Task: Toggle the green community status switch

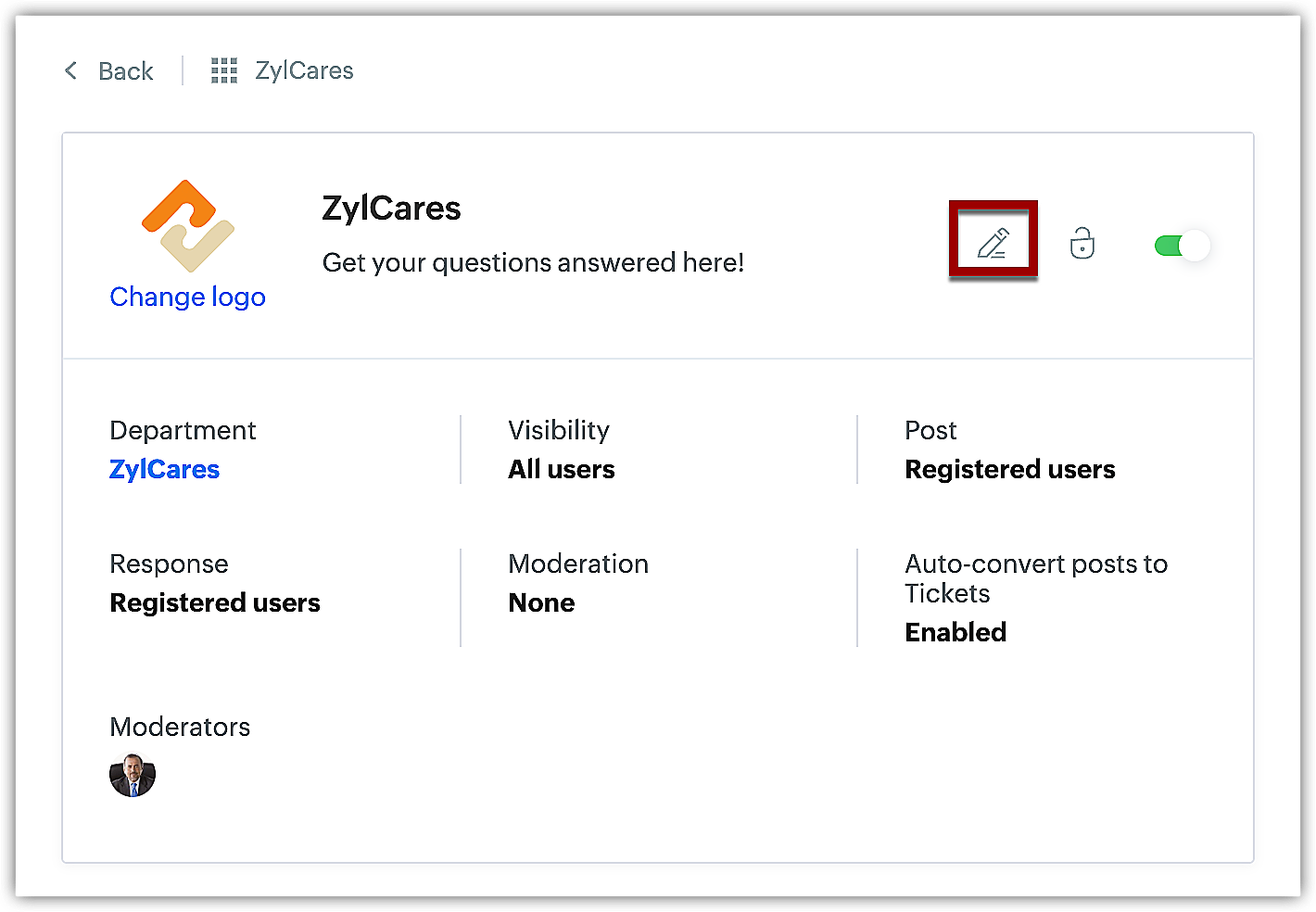Action: tap(1182, 246)
